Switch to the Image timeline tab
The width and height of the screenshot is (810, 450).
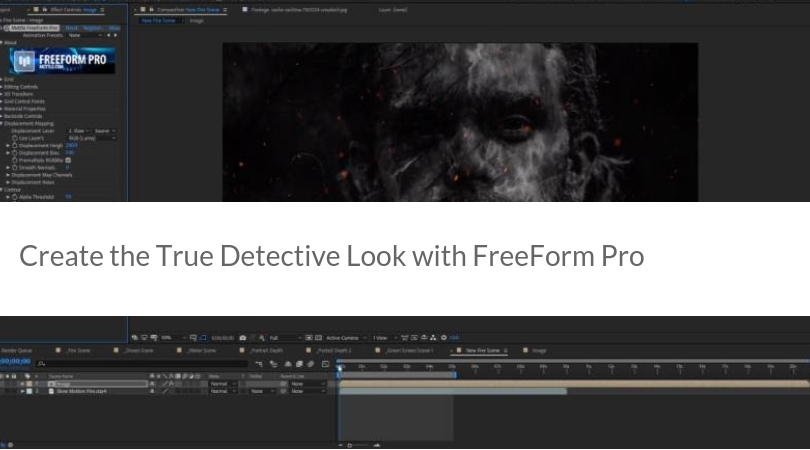pos(539,351)
